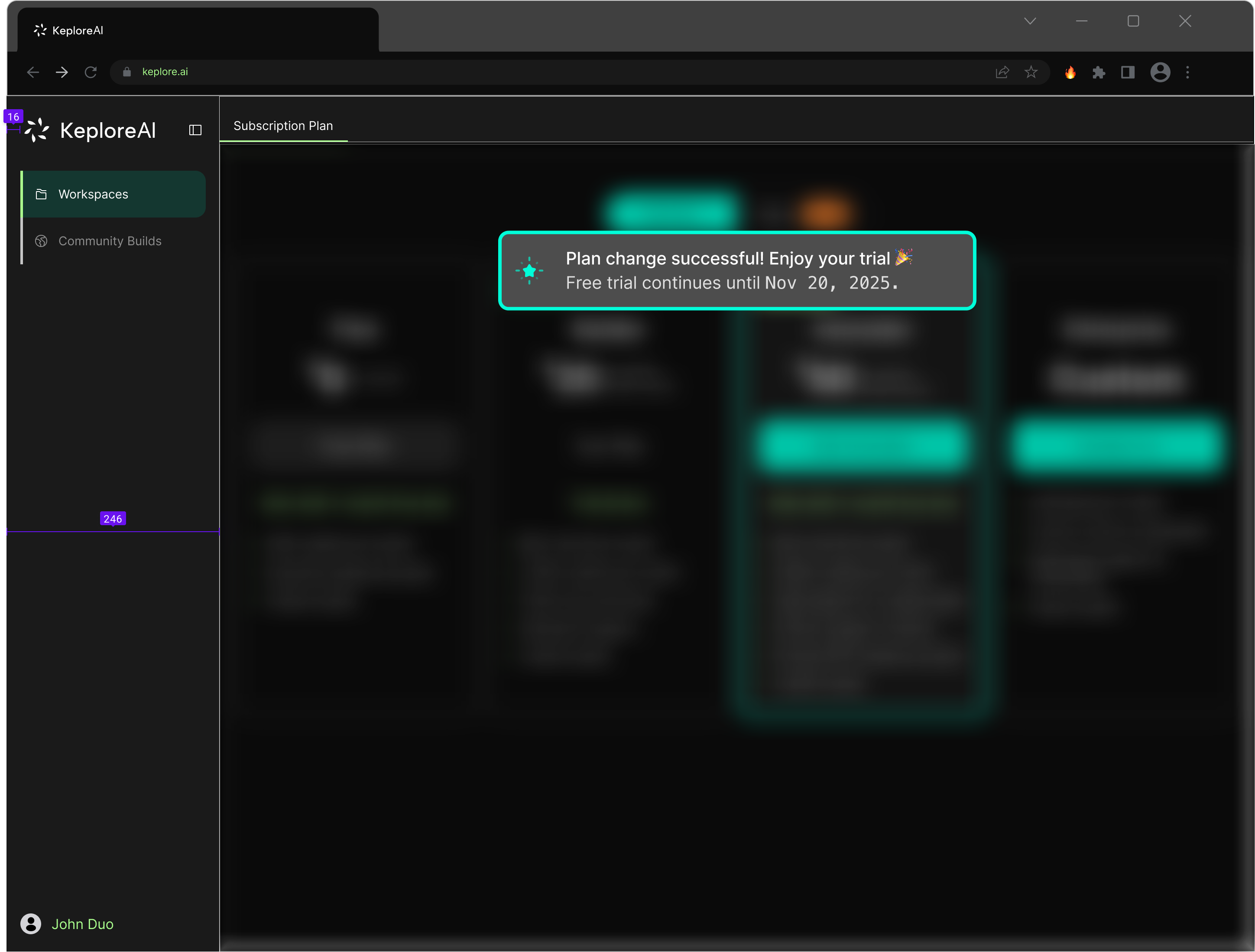Click the John Duo user name
This screenshot has width=1255, height=952.
point(83,924)
